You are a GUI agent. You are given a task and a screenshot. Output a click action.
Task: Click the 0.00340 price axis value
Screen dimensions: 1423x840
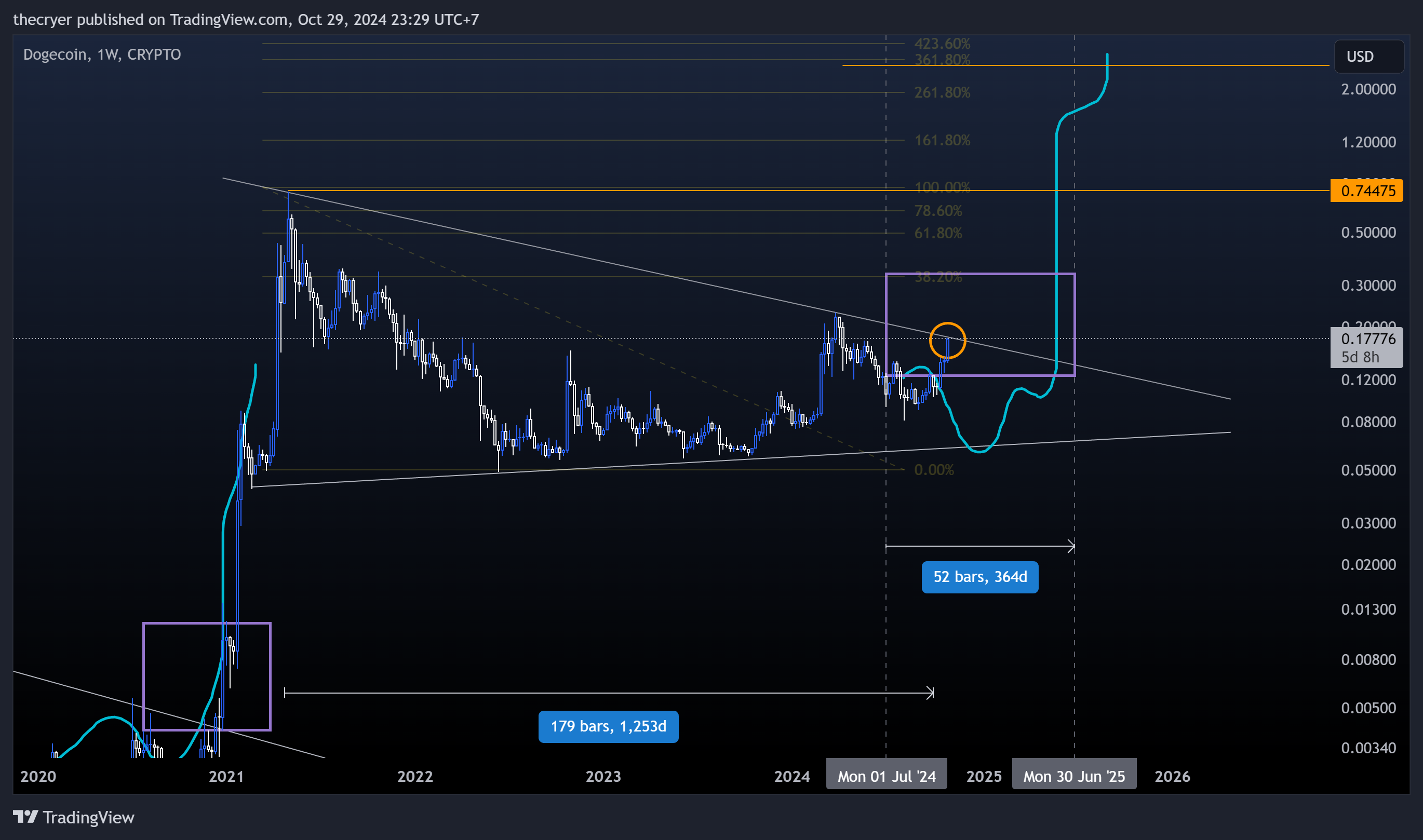coord(1368,748)
